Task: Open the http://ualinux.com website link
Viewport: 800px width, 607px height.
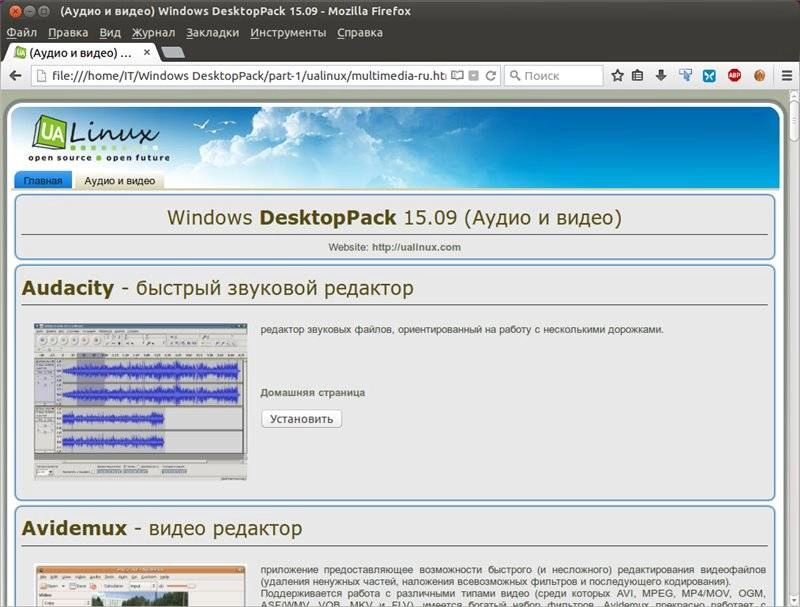Action: (416, 247)
